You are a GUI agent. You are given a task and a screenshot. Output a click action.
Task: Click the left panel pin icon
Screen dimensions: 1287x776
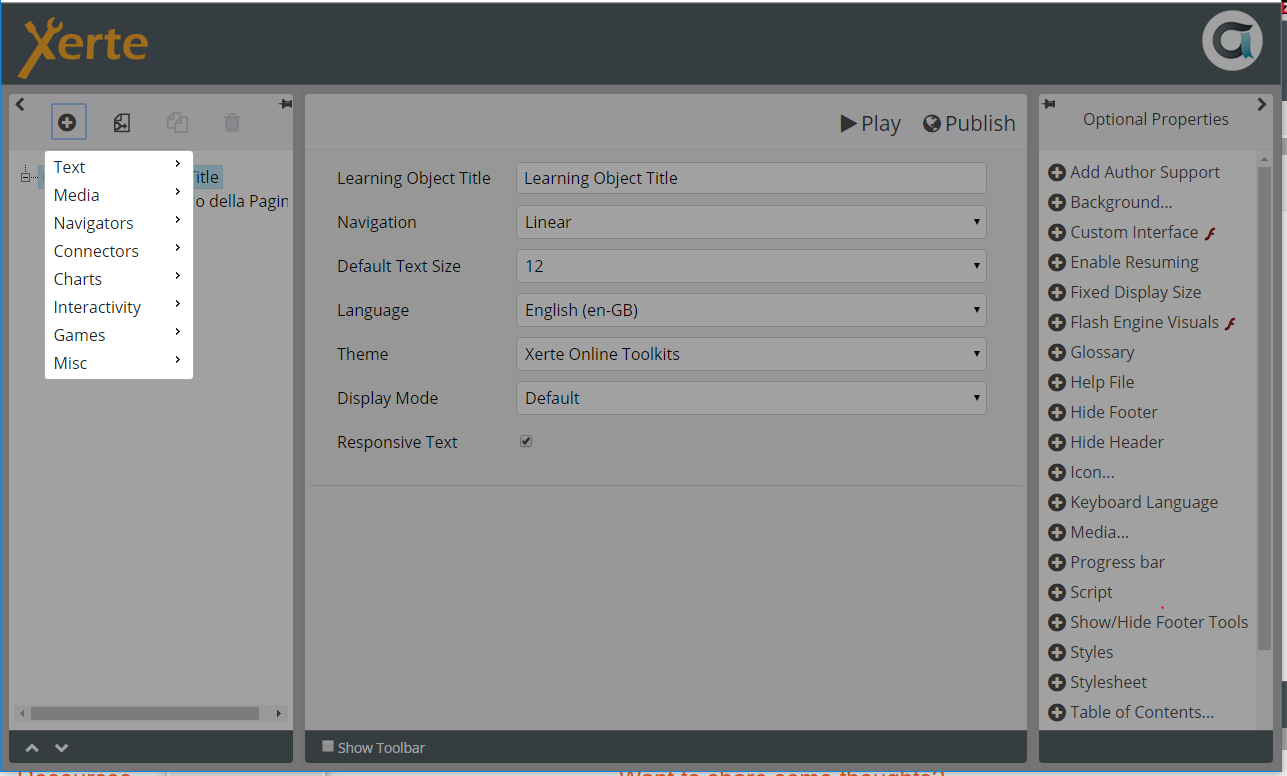click(x=285, y=104)
